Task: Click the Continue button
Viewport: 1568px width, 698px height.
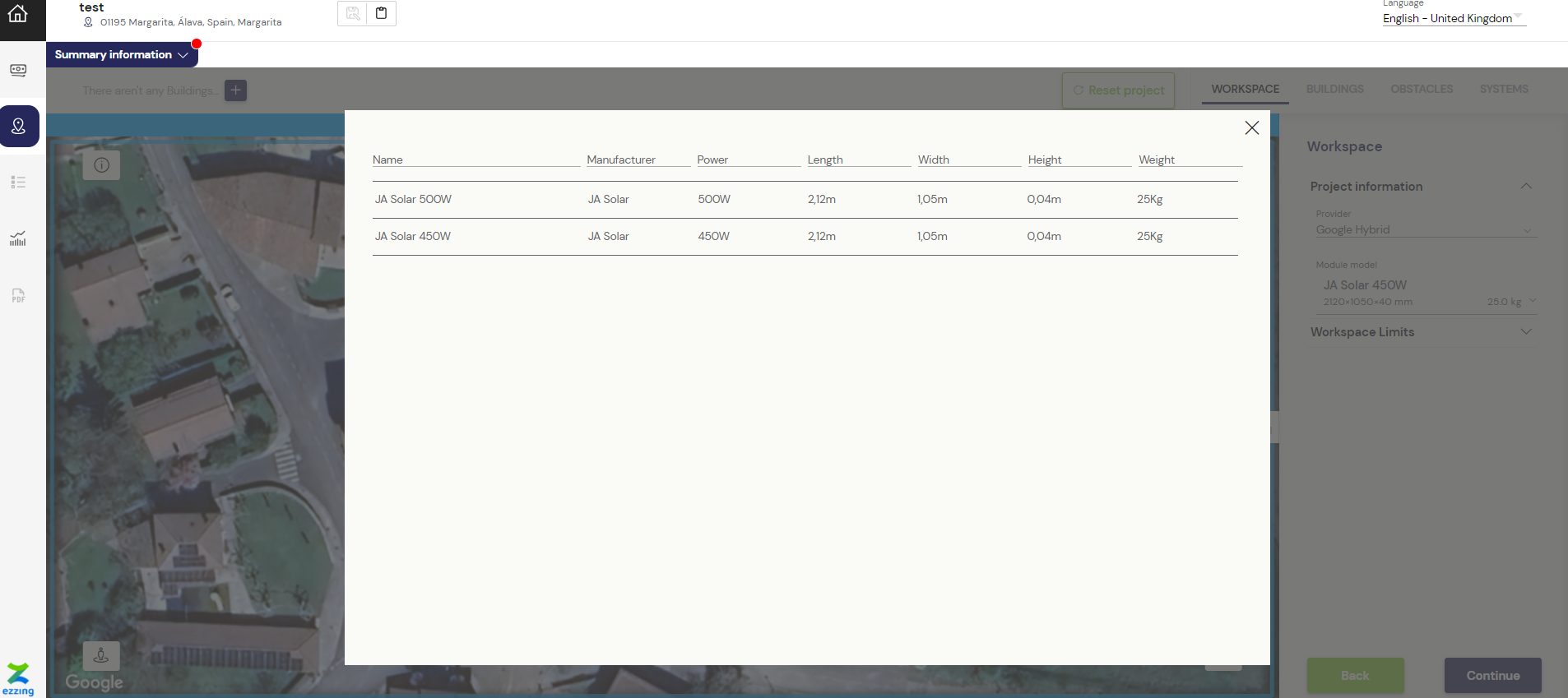Action: pyautogui.click(x=1493, y=676)
